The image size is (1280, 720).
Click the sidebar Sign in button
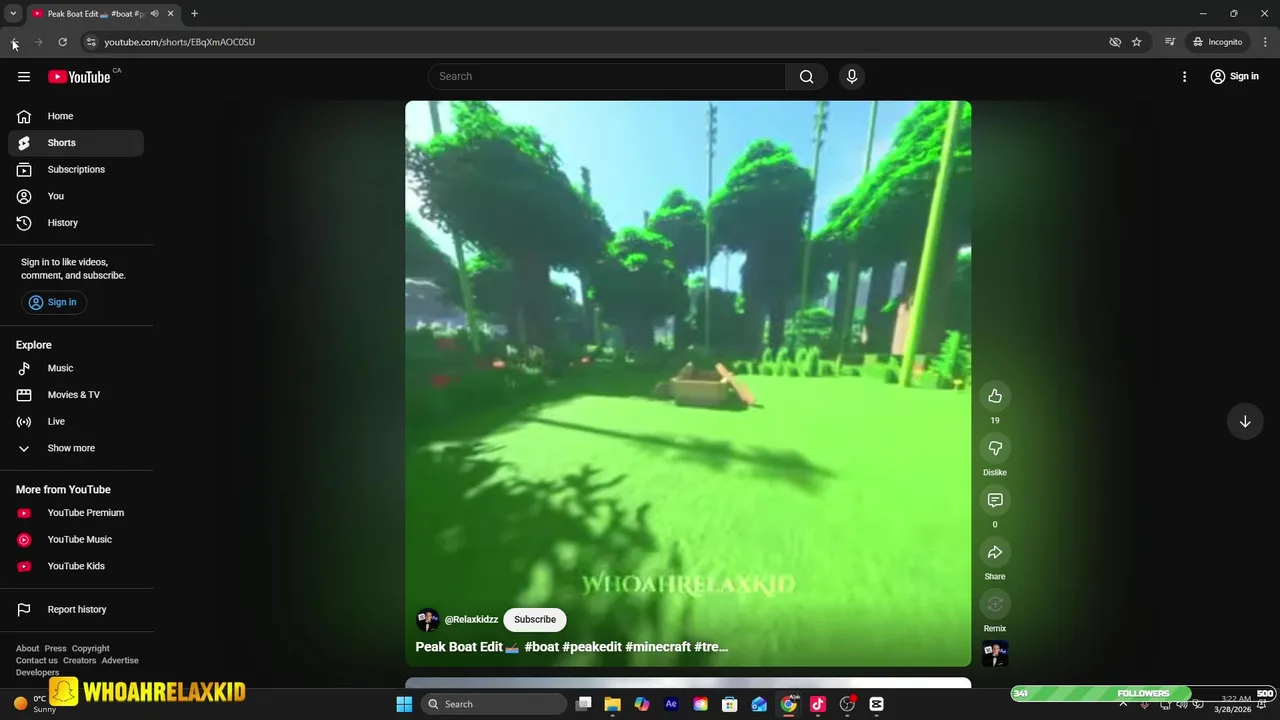53,302
